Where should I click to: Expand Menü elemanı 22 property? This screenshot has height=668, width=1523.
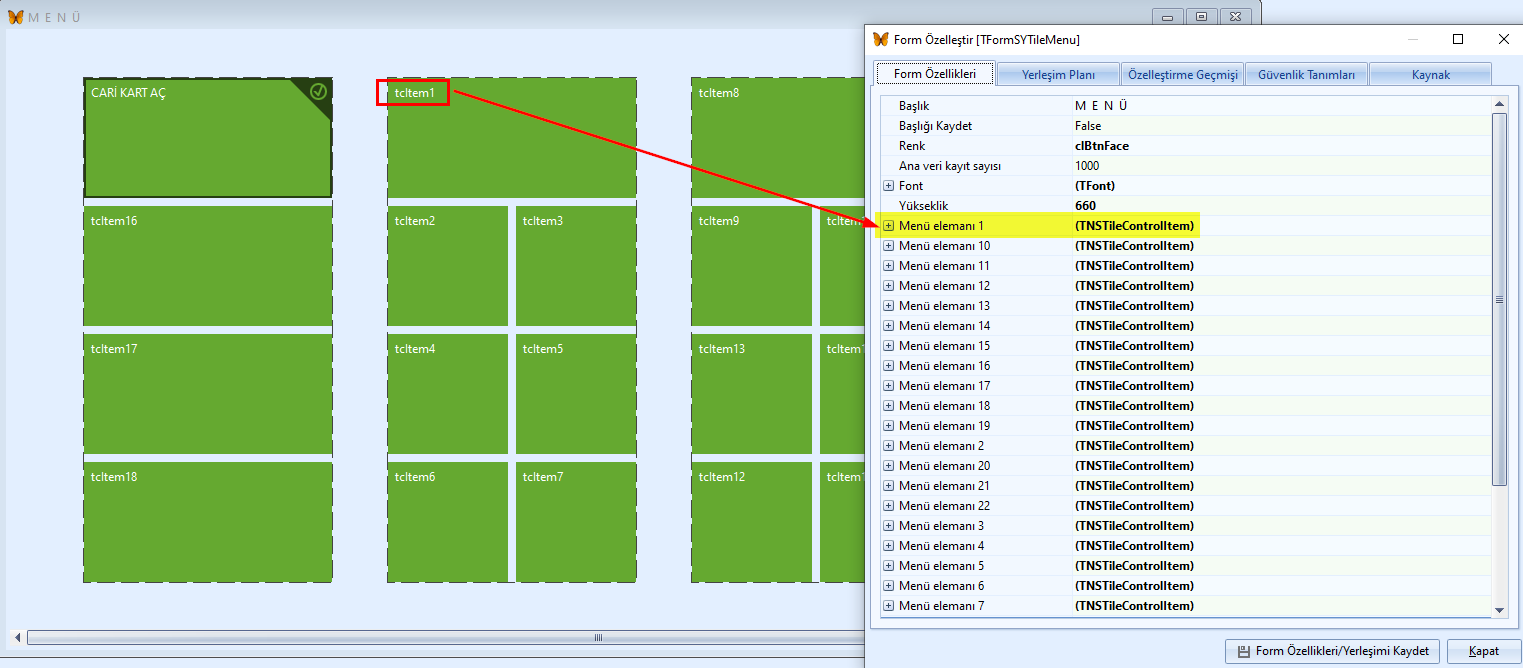coord(888,506)
